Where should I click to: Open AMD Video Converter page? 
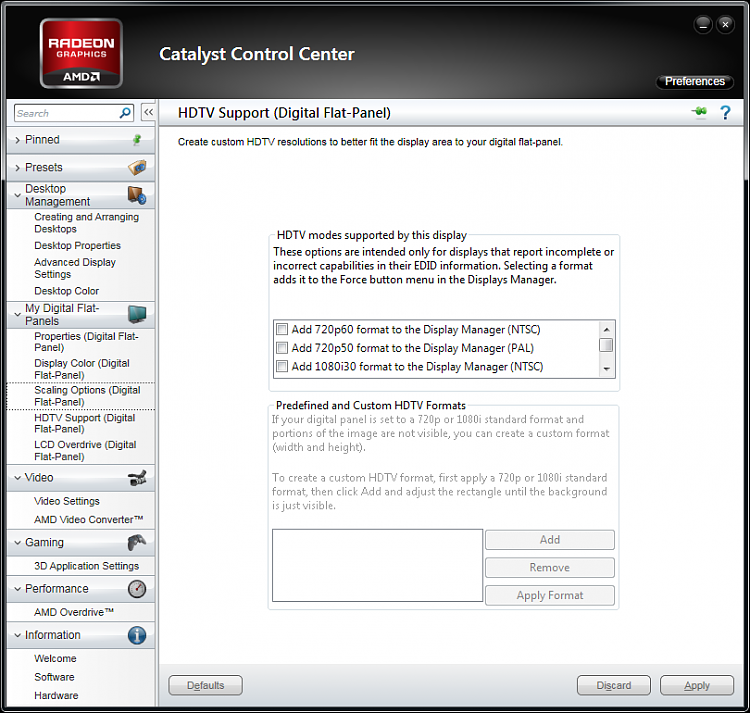pyautogui.click(x=88, y=519)
